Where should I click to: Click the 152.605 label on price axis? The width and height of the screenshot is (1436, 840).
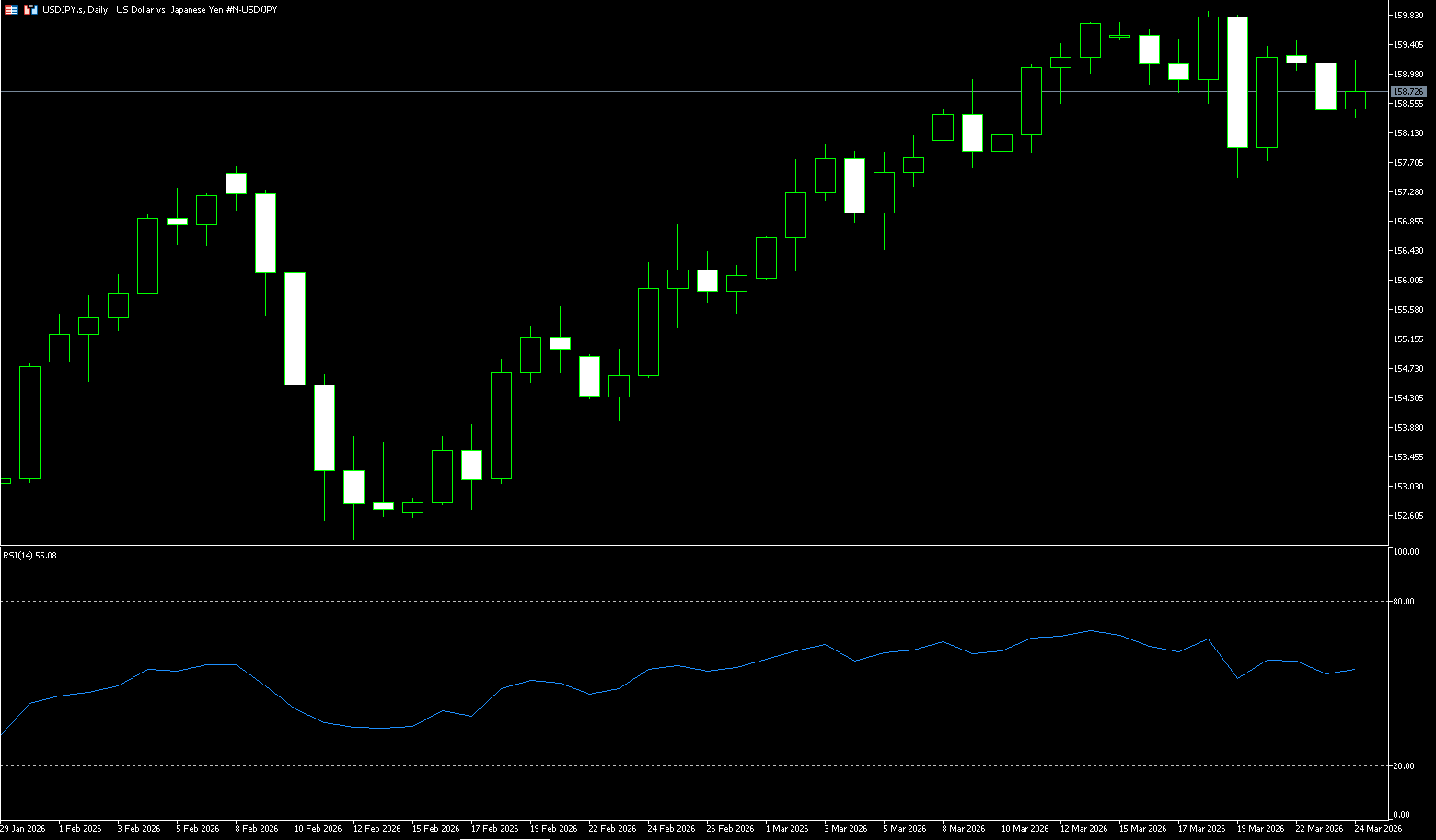point(1408,516)
